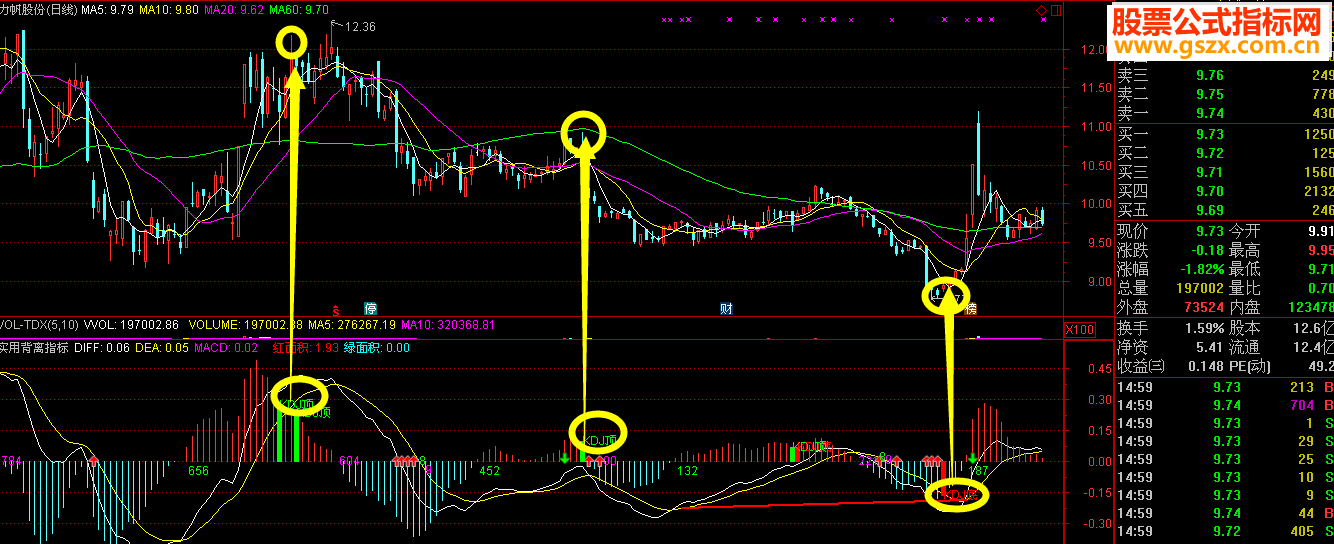
Task: Click the DEA: 0.05 value
Action: pos(161,348)
